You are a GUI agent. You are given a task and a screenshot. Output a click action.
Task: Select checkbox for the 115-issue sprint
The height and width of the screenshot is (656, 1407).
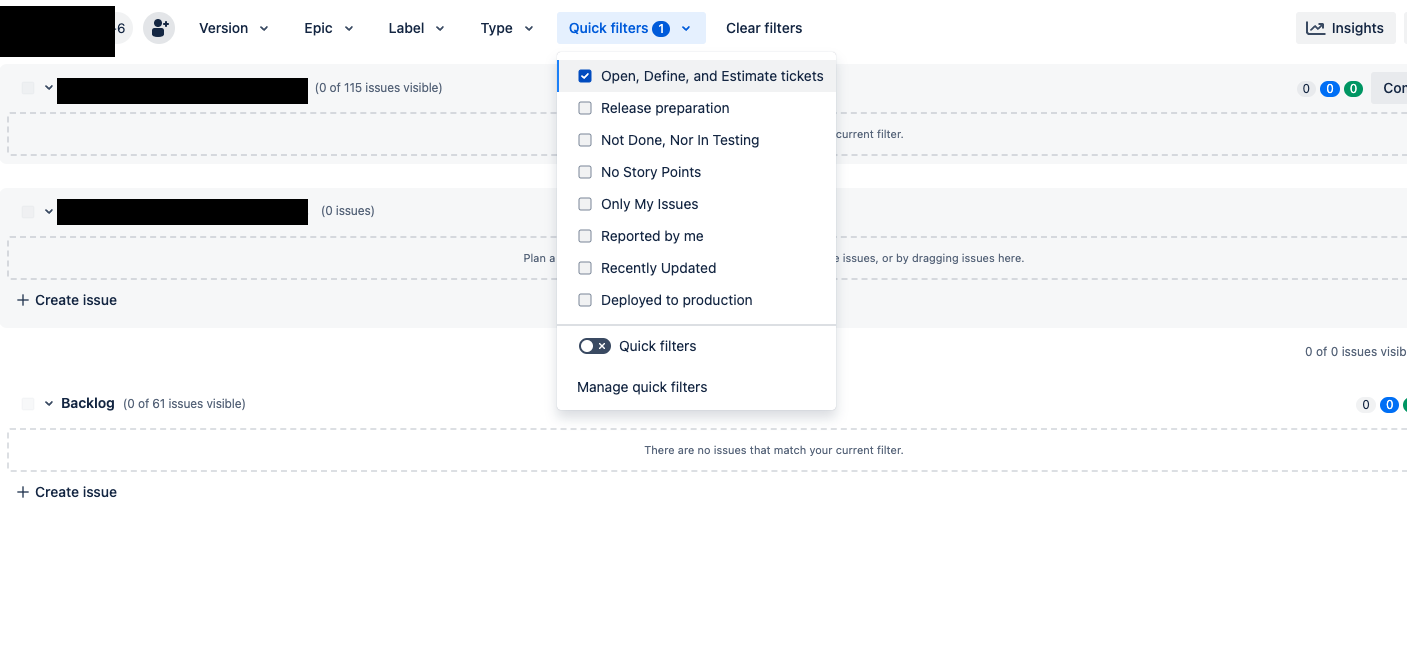coord(28,88)
